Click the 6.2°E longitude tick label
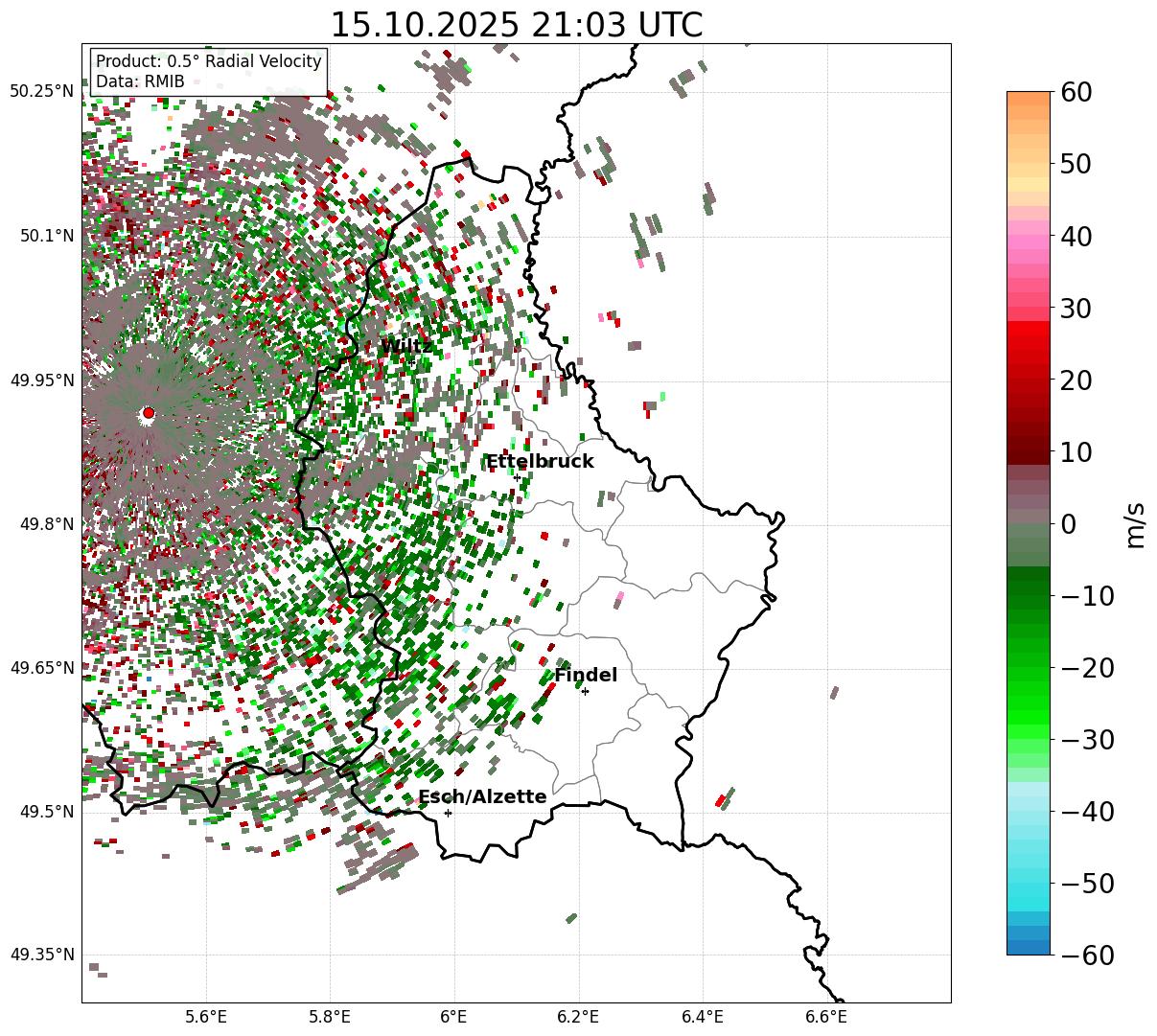 coord(579,1017)
